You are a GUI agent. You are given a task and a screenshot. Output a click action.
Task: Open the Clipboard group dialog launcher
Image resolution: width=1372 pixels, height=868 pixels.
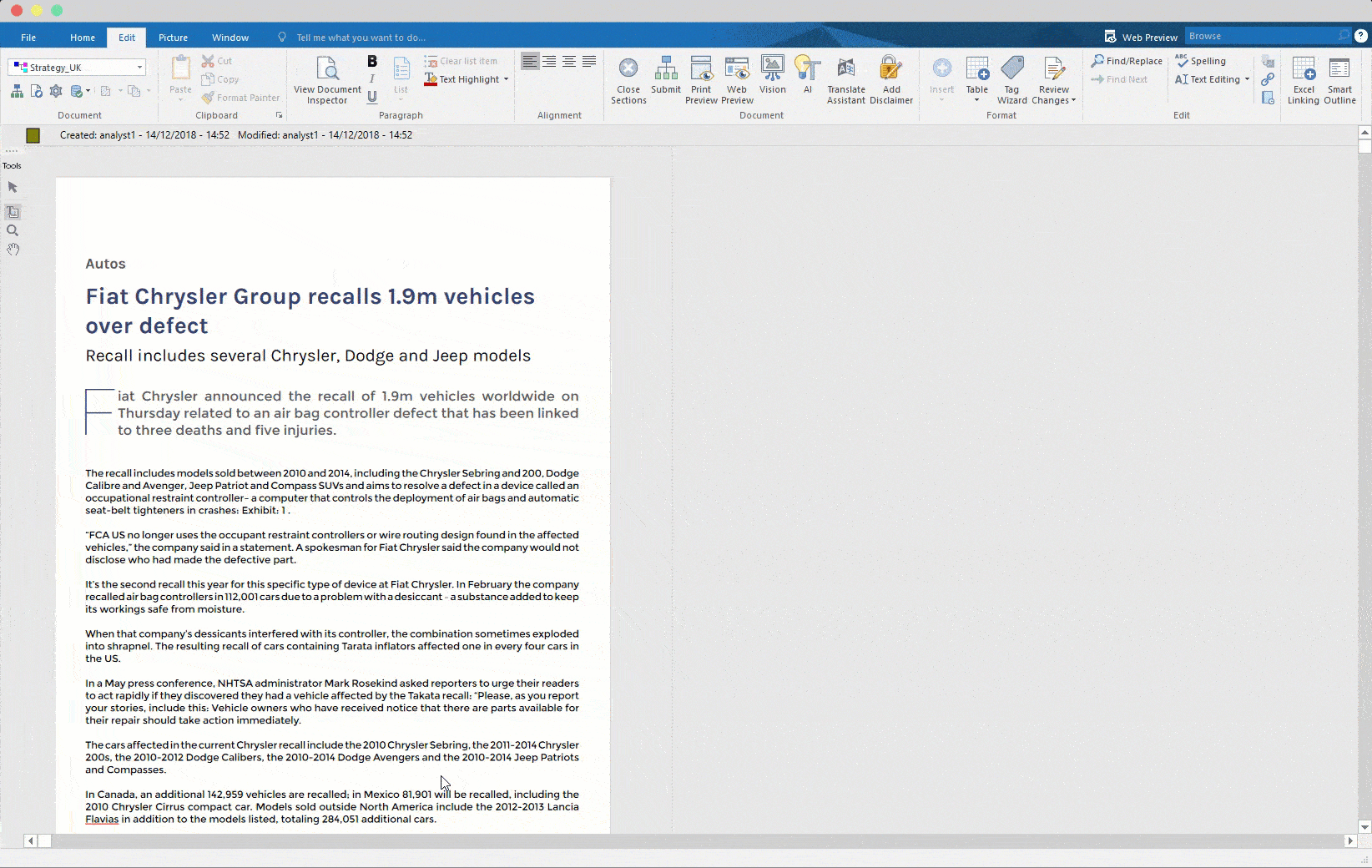pos(279,115)
